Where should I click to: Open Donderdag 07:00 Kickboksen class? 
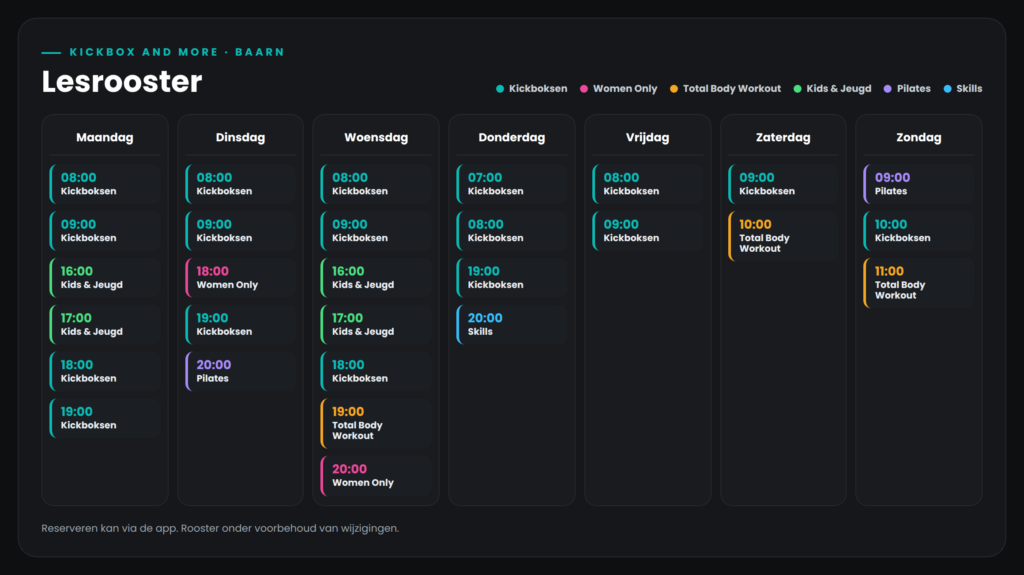coord(511,184)
